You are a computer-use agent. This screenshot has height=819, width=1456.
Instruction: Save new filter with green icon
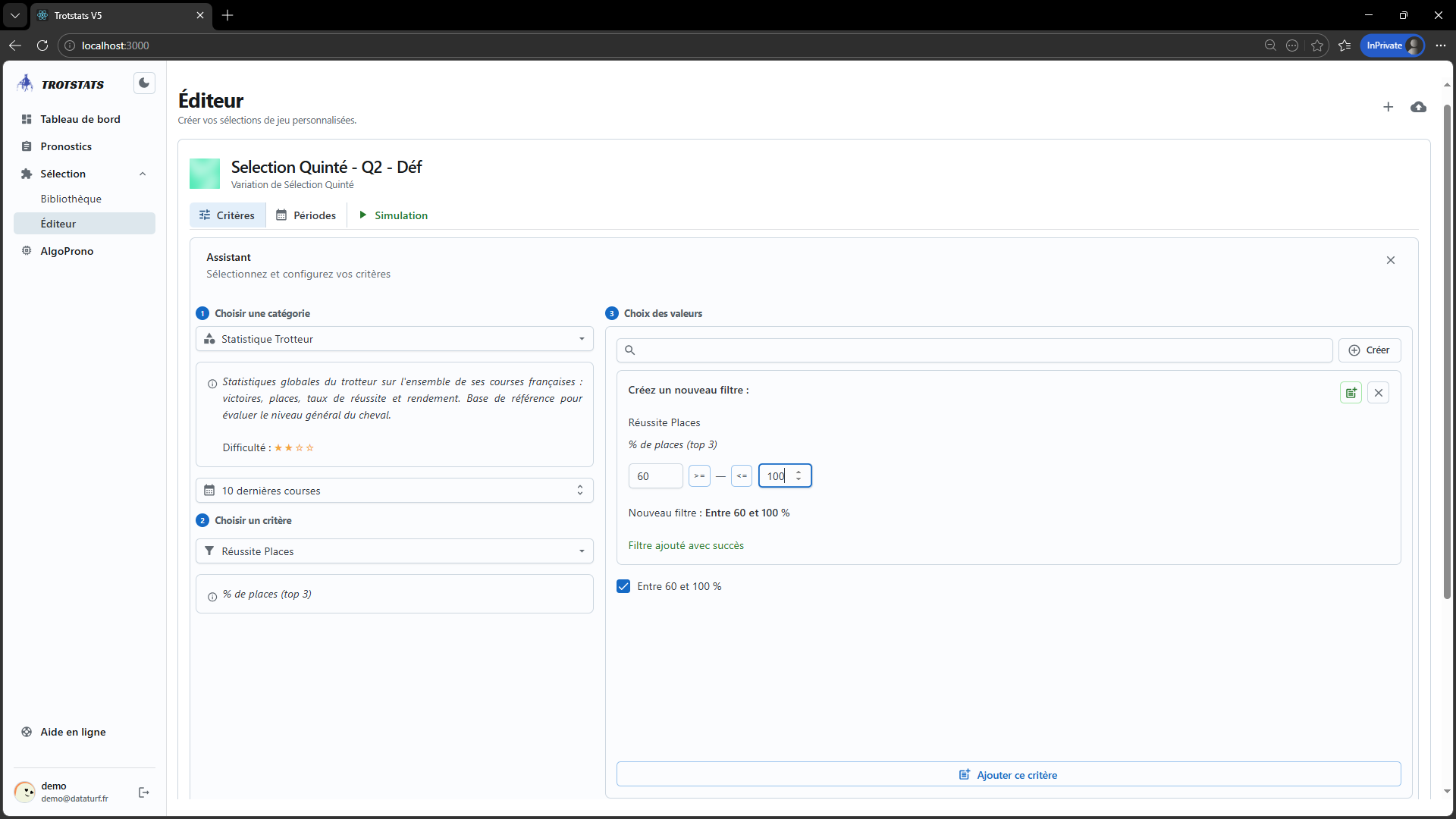[x=1351, y=393]
